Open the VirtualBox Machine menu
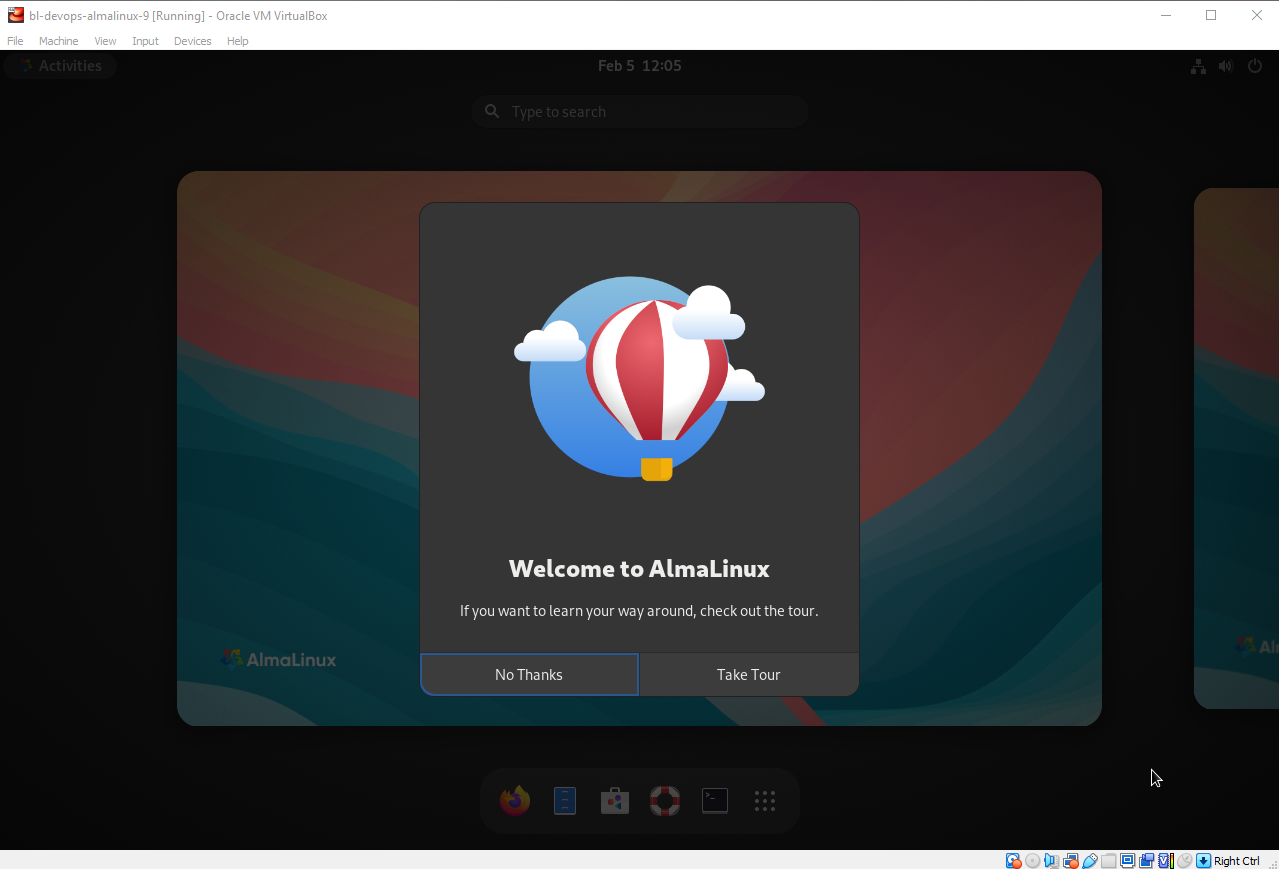This screenshot has width=1279, height=869. (58, 41)
